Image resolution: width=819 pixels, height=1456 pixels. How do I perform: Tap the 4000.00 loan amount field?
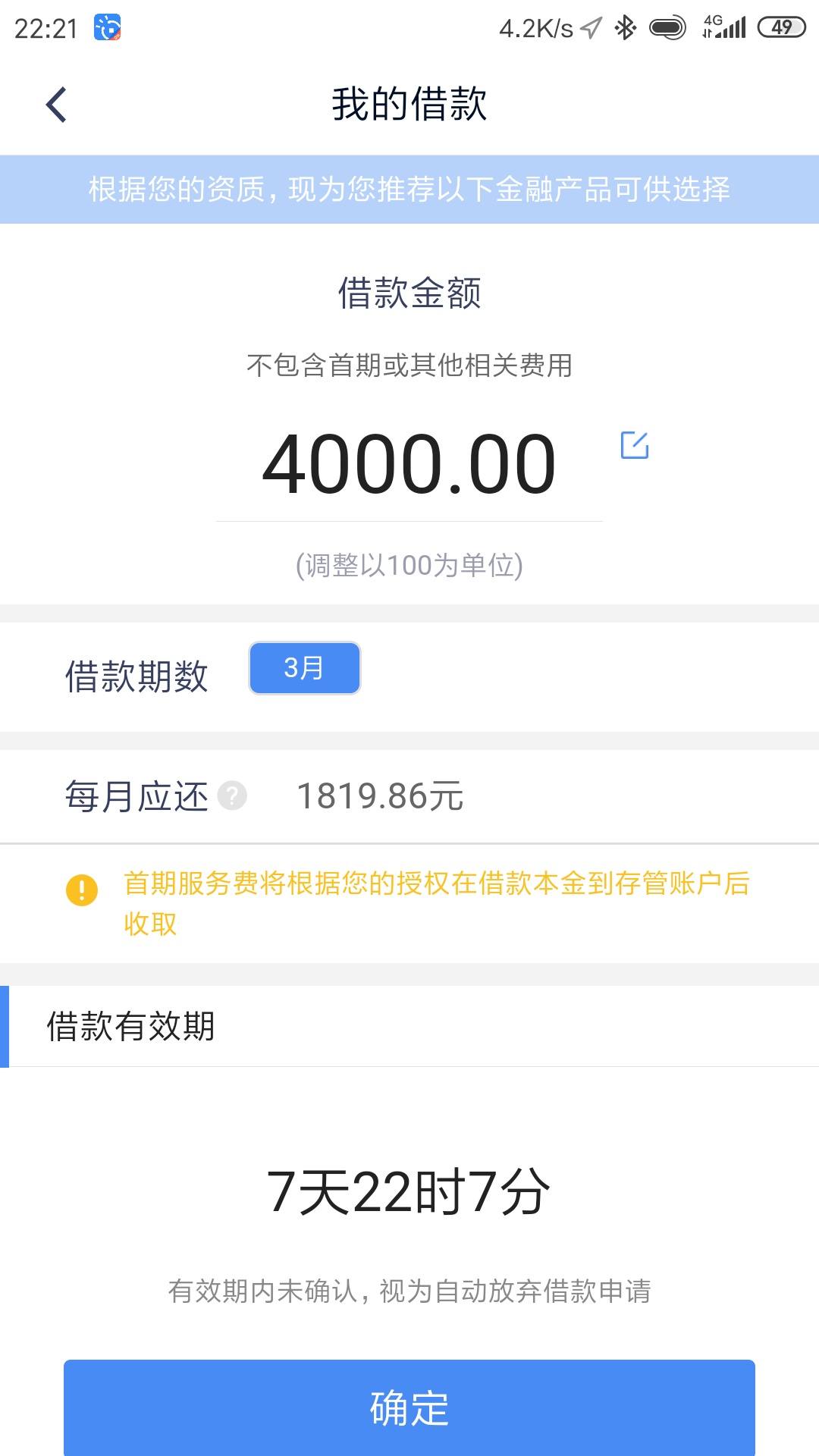409,464
